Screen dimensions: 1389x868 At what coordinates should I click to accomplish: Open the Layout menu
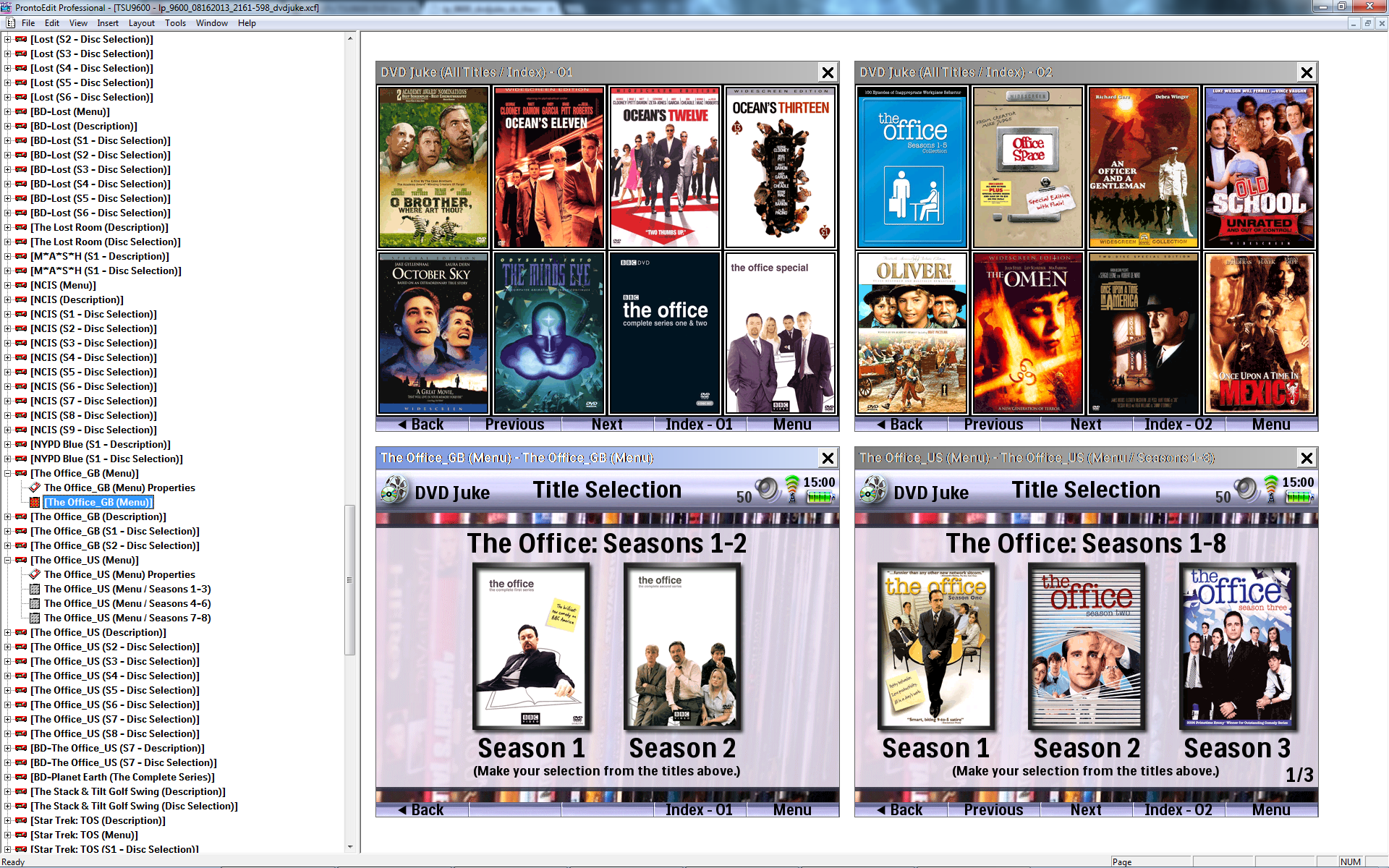coord(142,23)
